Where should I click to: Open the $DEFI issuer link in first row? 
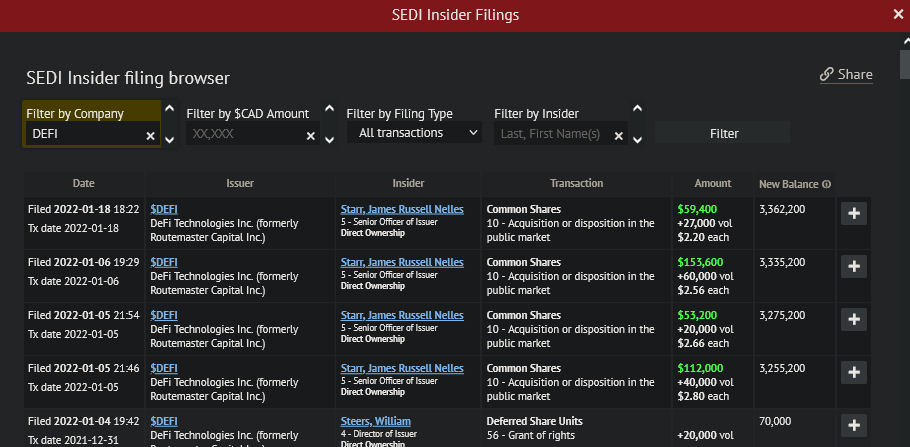[164, 209]
